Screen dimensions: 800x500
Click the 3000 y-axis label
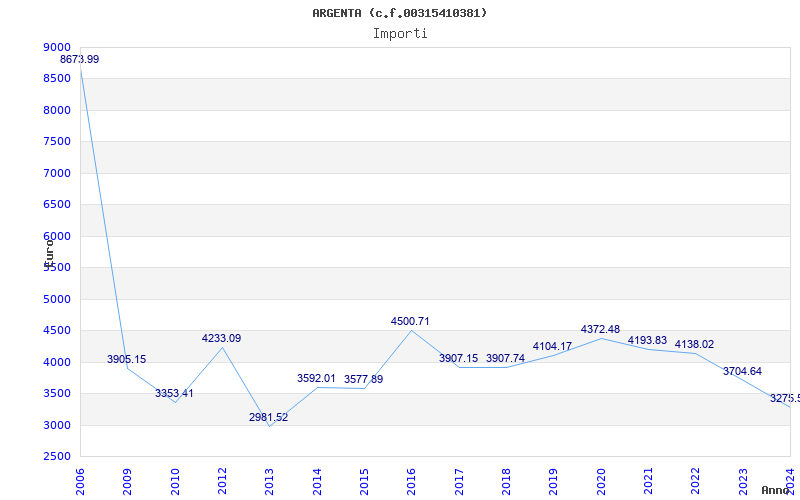click(x=57, y=425)
